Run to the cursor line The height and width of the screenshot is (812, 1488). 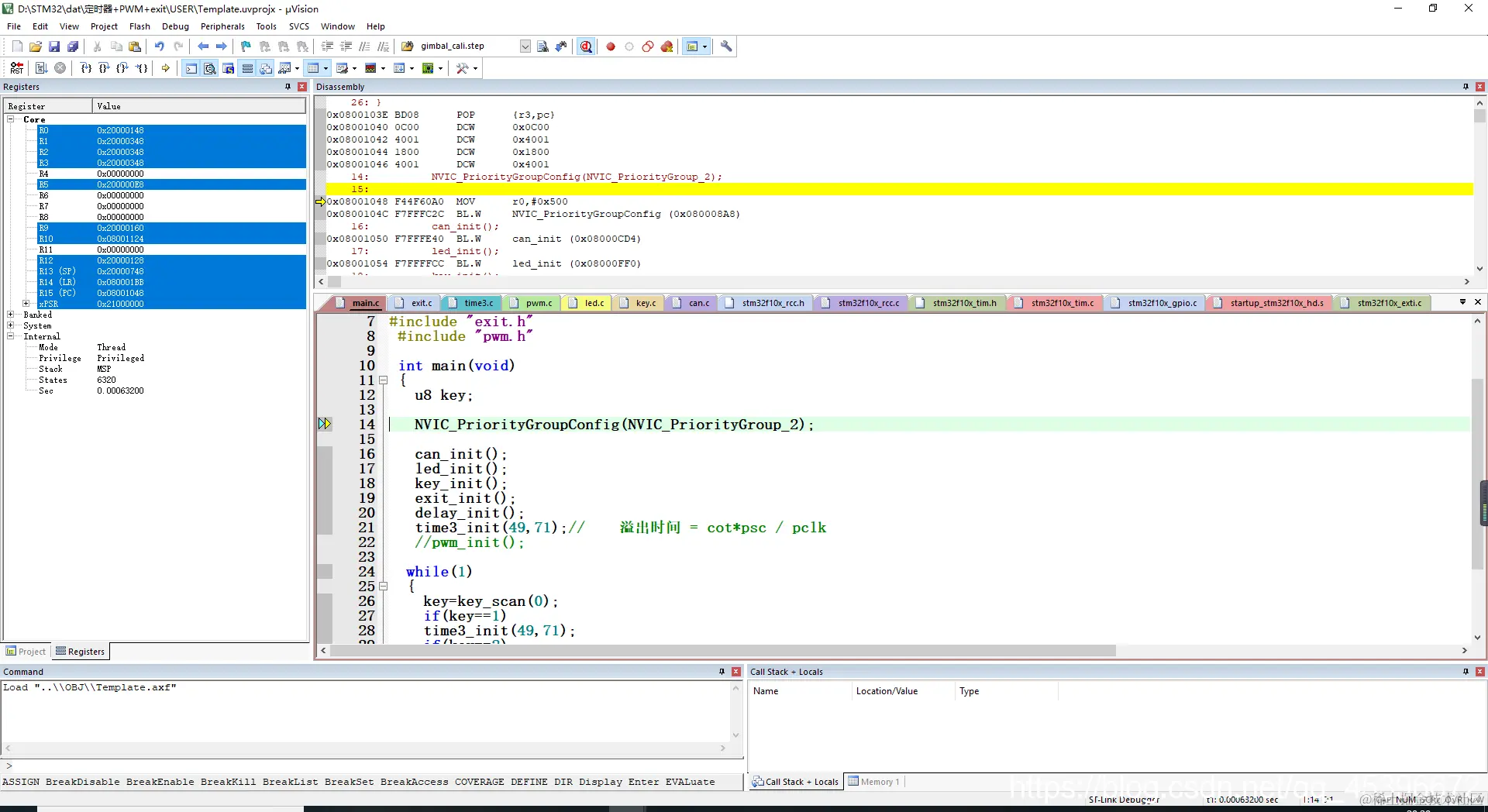(141, 68)
